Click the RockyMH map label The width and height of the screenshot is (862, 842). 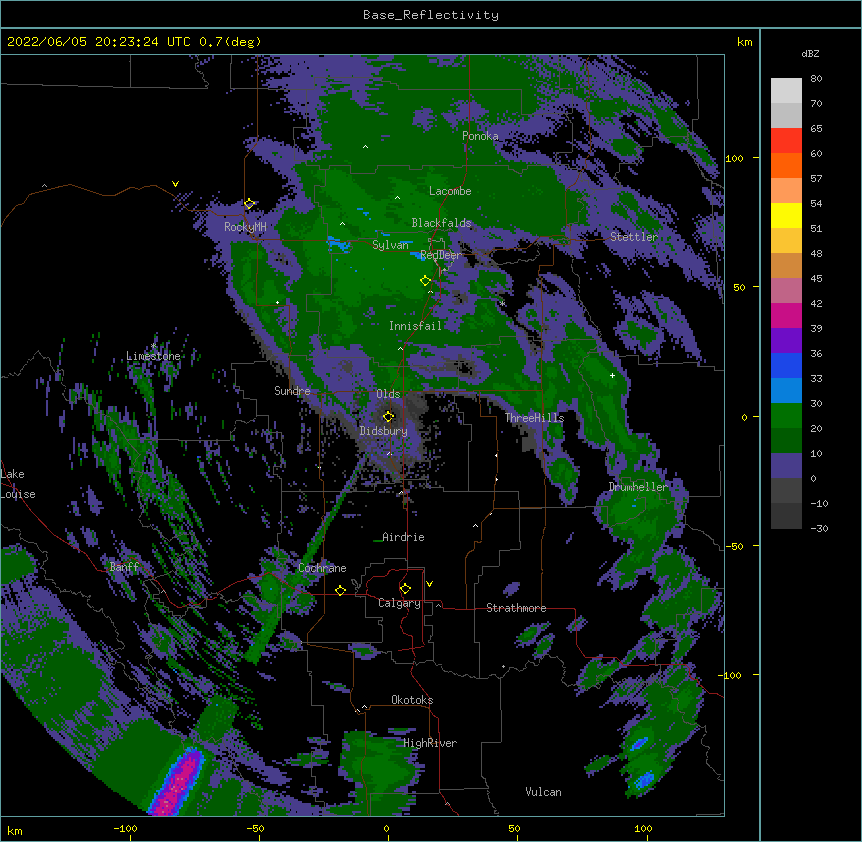[245, 227]
